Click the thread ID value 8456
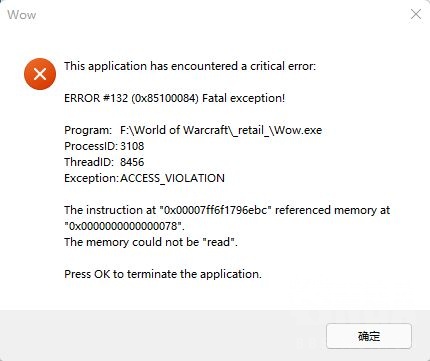This screenshot has height=361, width=430. pos(132,162)
